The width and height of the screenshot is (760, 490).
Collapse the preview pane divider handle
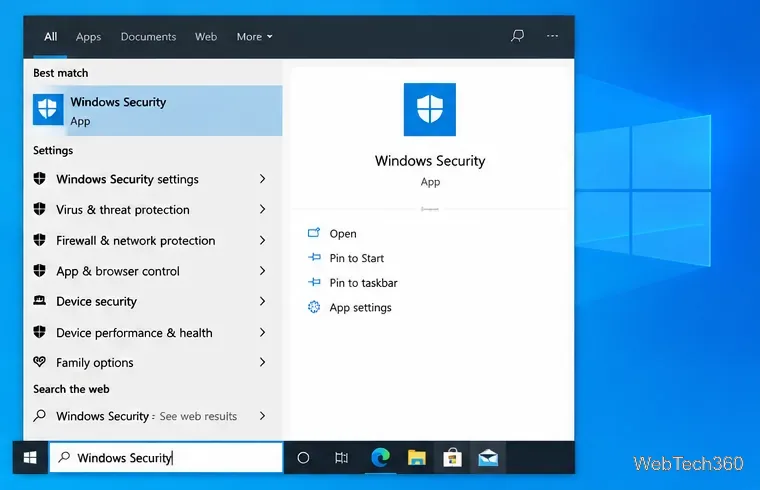(x=429, y=209)
